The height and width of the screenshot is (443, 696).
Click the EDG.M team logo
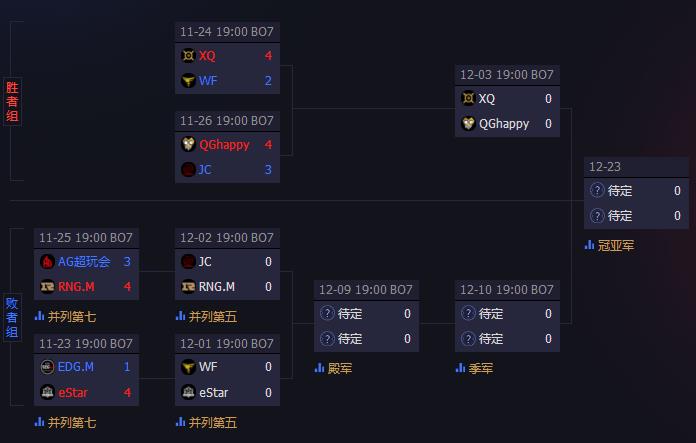(x=47, y=367)
